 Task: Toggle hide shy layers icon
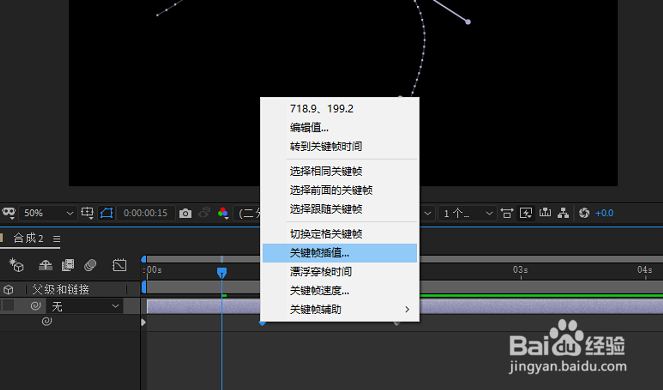46,265
